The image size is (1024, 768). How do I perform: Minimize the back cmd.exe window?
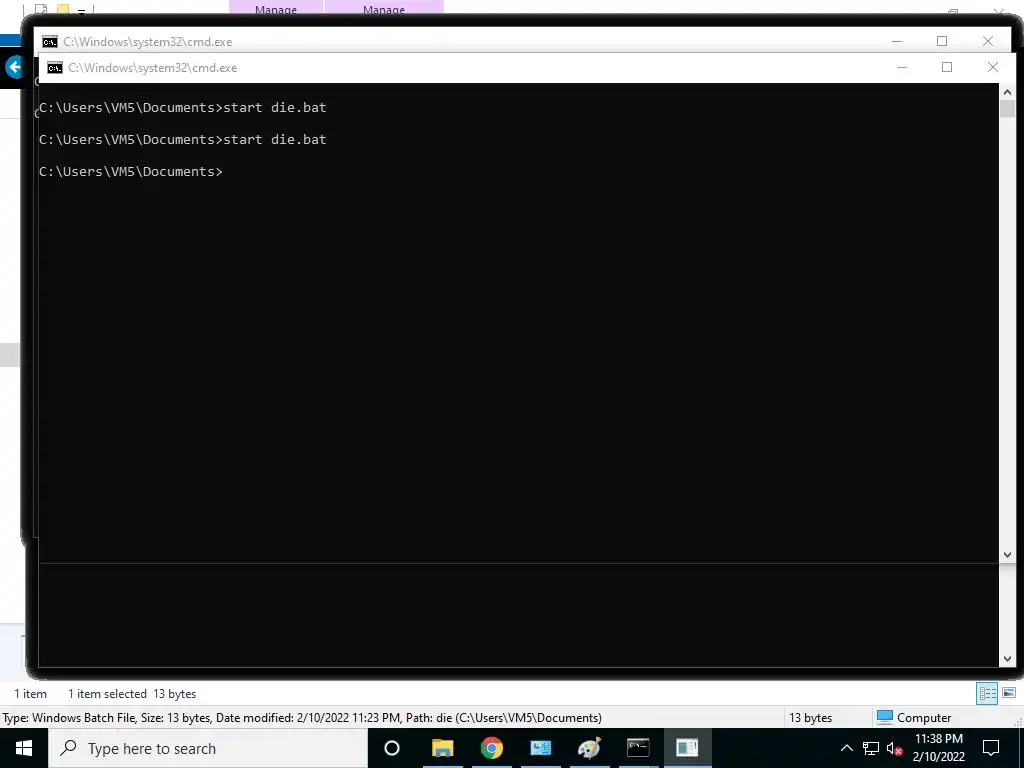pyautogui.click(x=897, y=41)
